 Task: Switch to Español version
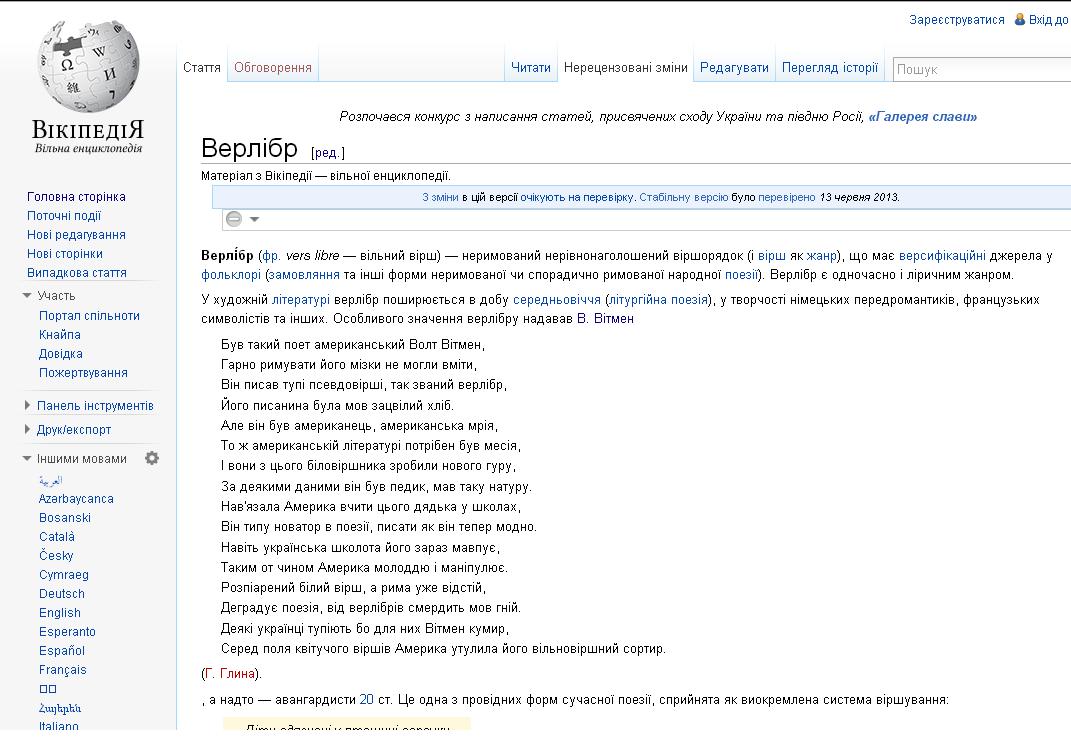(61, 651)
